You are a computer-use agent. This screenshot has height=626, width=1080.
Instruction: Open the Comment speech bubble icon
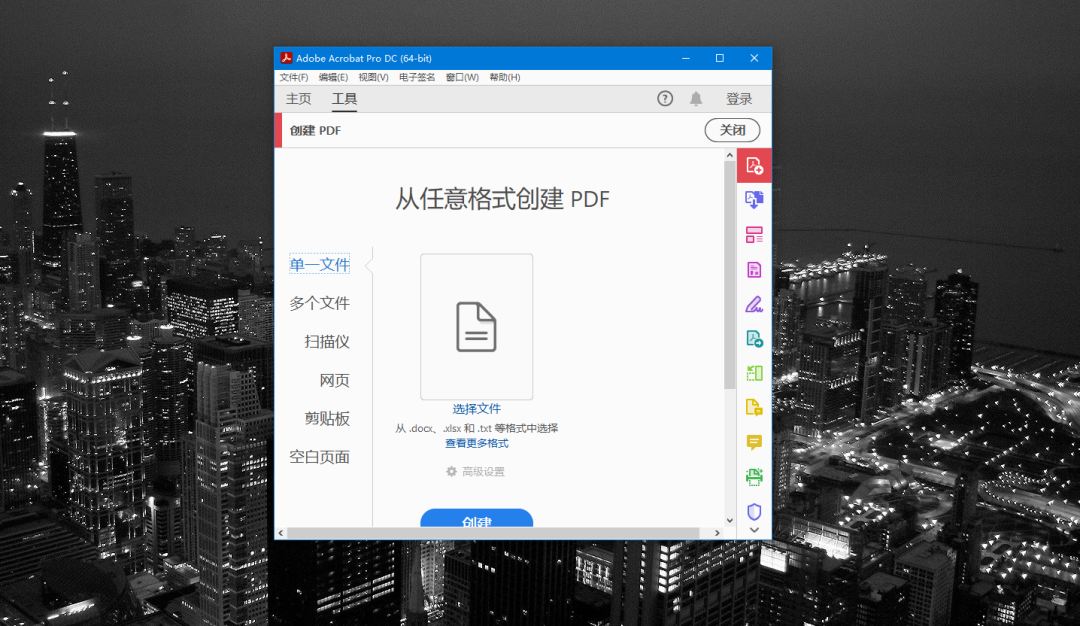pos(754,442)
